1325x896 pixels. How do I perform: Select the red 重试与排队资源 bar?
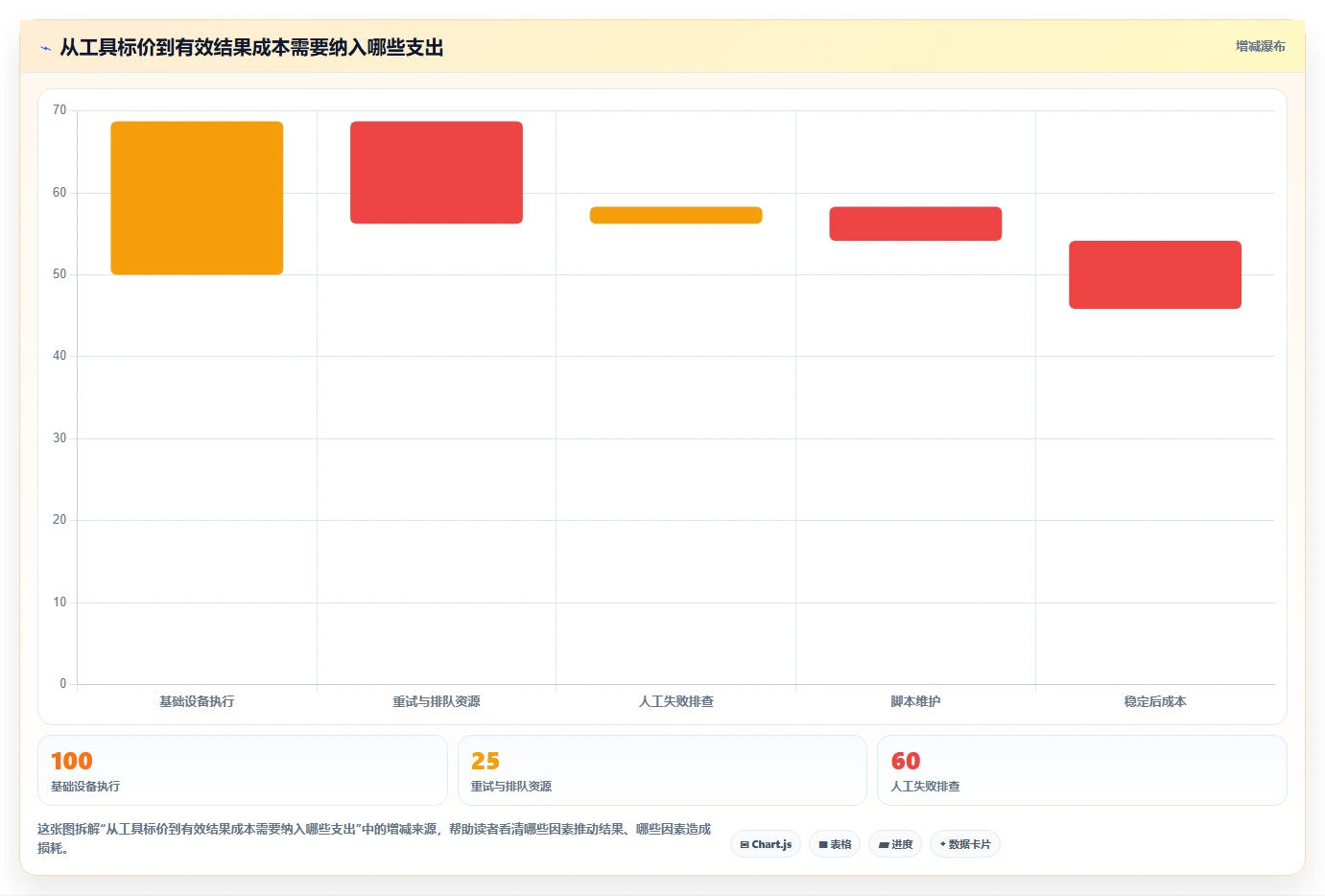tap(437, 173)
